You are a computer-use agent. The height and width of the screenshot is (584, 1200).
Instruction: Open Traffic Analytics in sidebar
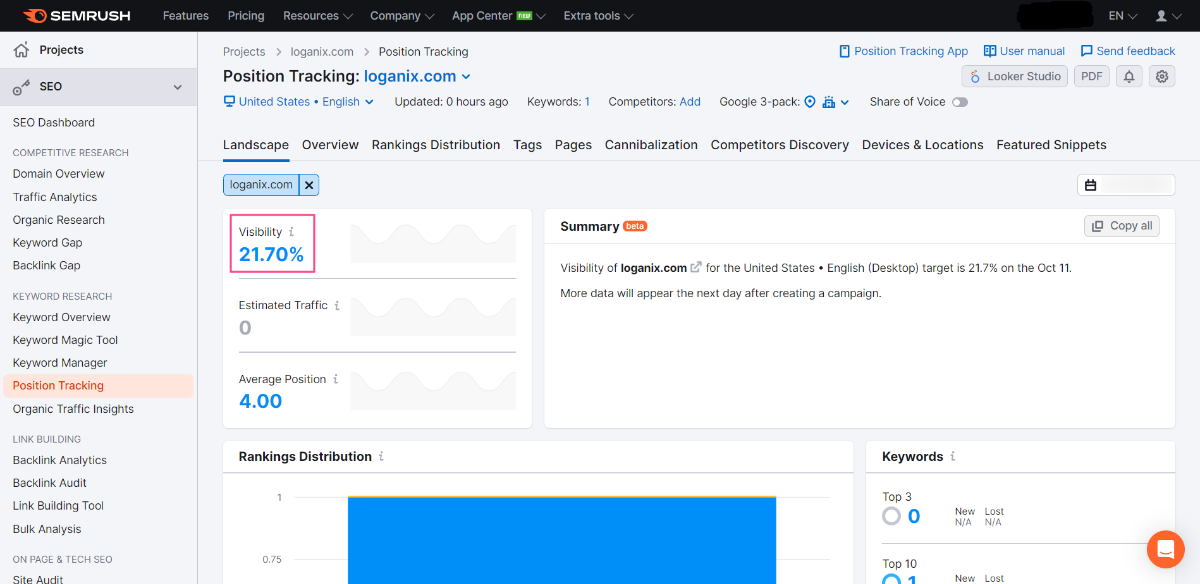pyautogui.click(x=55, y=197)
